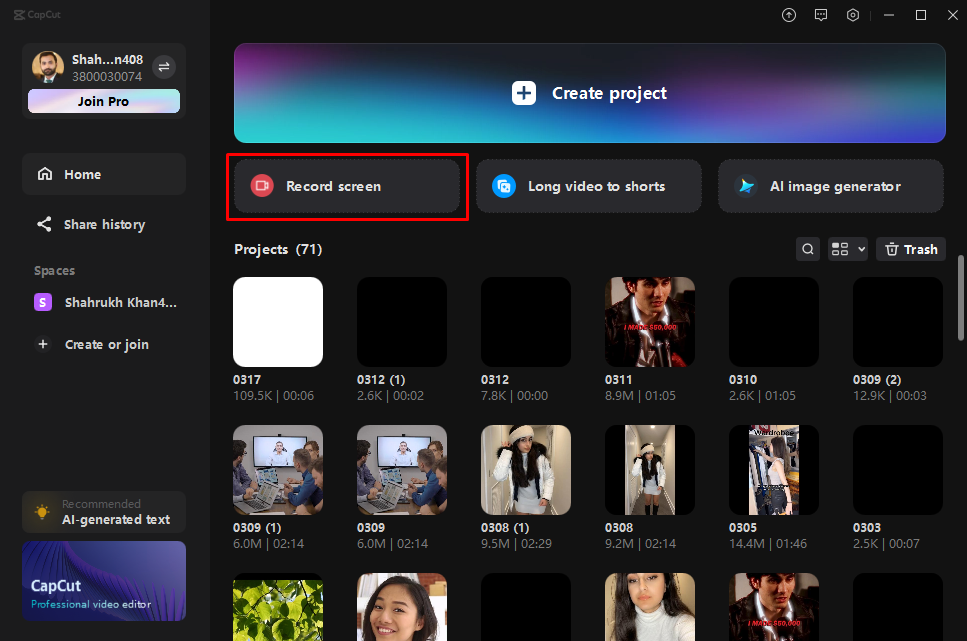This screenshot has width=967, height=641.
Task: Open settings hexagon icon in title bar
Action: click(853, 15)
